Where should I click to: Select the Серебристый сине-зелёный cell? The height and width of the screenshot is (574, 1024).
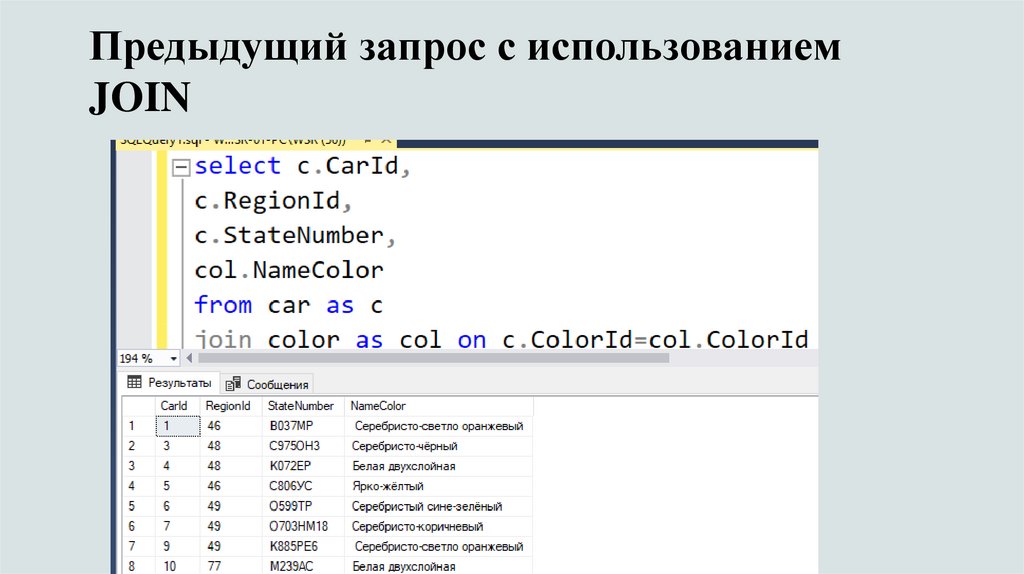[438, 506]
